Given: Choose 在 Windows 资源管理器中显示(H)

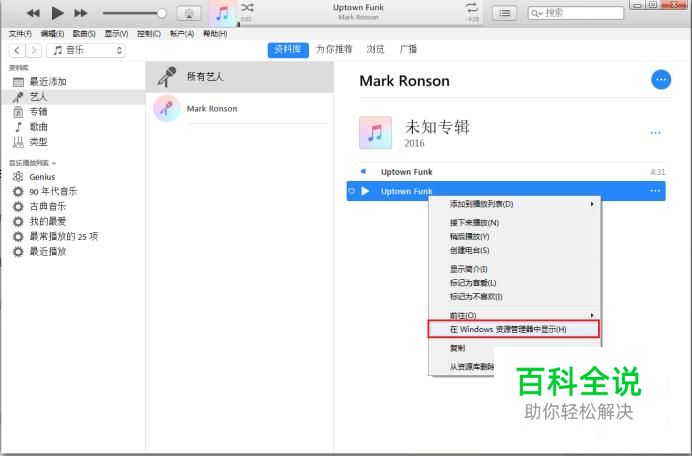Looking at the screenshot, I should (x=514, y=329).
